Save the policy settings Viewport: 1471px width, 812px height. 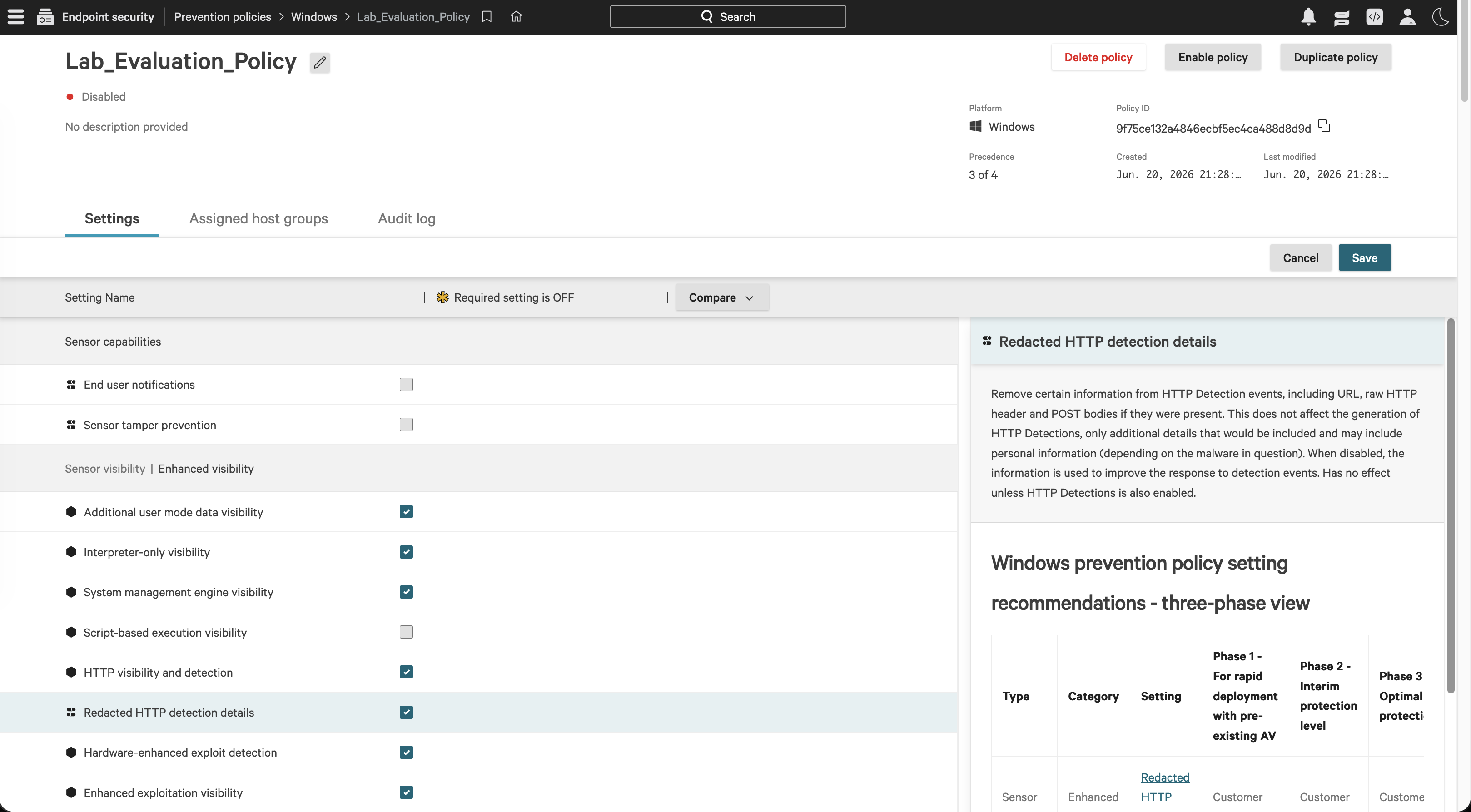1364,257
